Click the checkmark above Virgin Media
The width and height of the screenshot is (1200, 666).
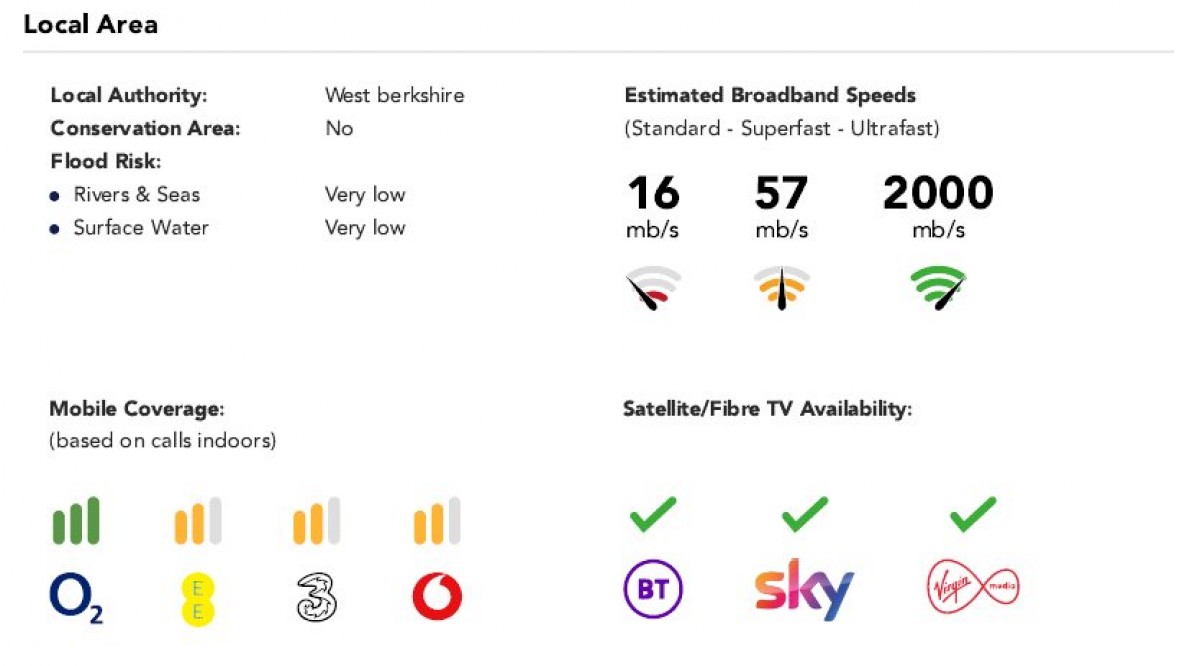(x=973, y=514)
